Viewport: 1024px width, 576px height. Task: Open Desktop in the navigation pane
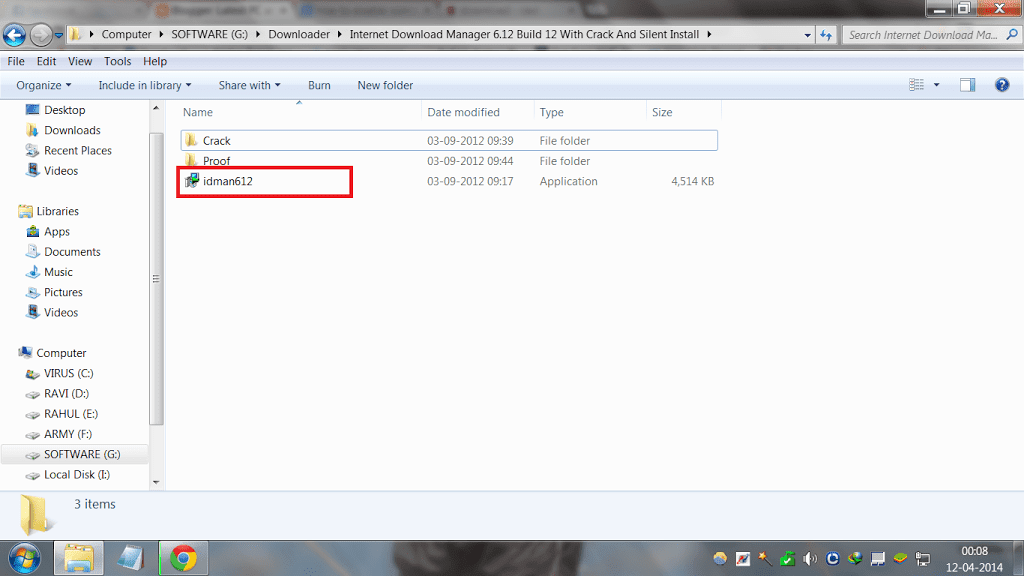(64, 110)
